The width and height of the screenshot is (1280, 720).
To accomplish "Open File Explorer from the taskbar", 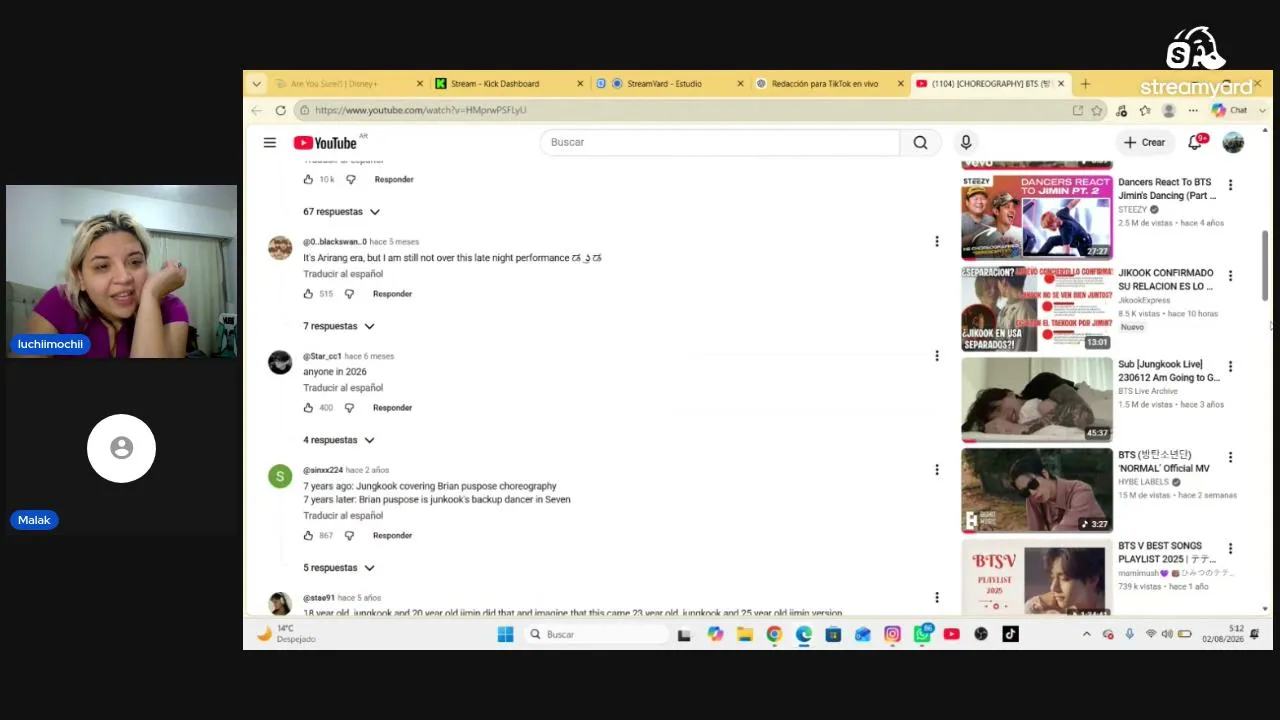I will point(744,634).
